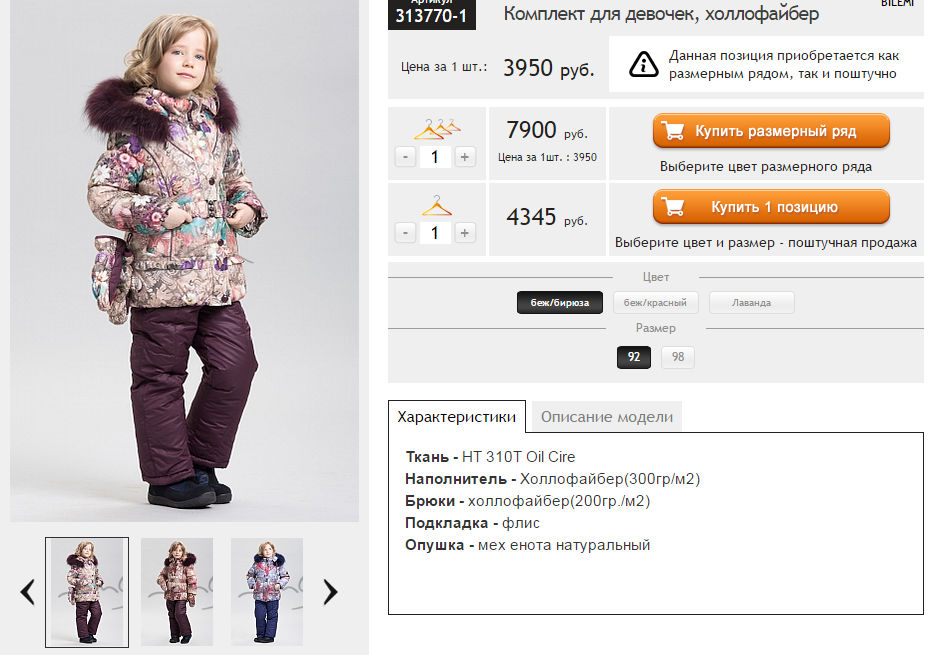The image size is (939, 655).
Task: Open the Характеристики tab
Action: [456, 417]
